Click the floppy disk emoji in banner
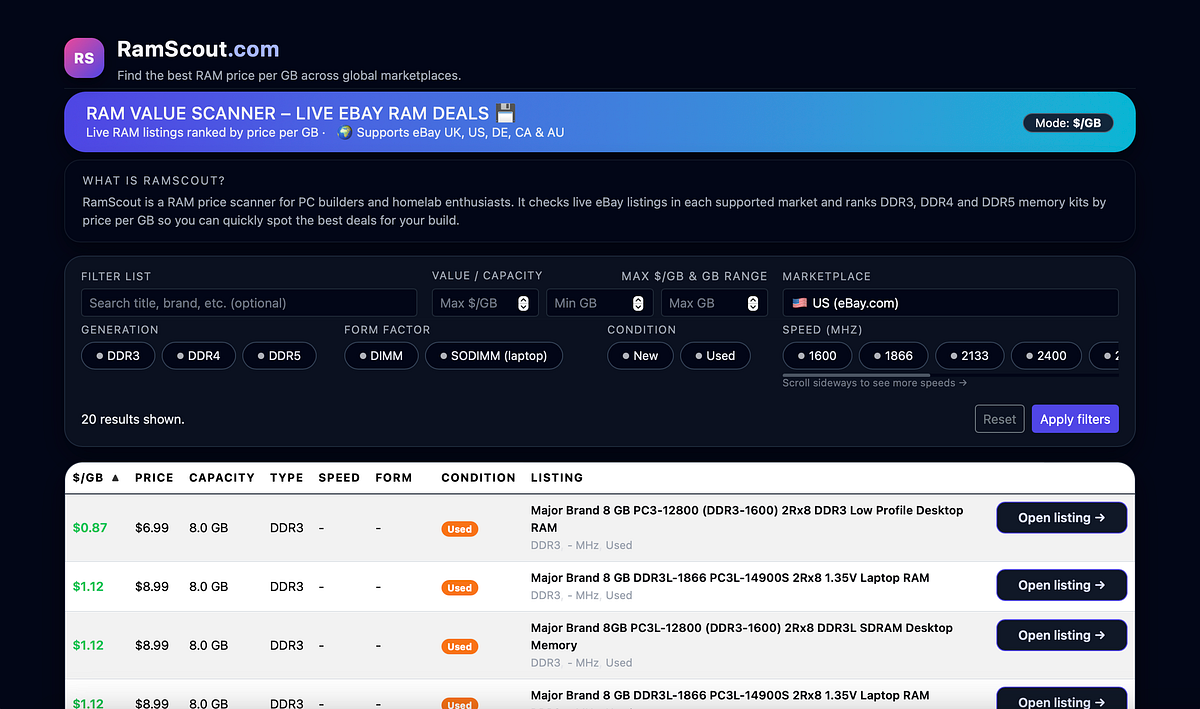 [x=505, y=113]
